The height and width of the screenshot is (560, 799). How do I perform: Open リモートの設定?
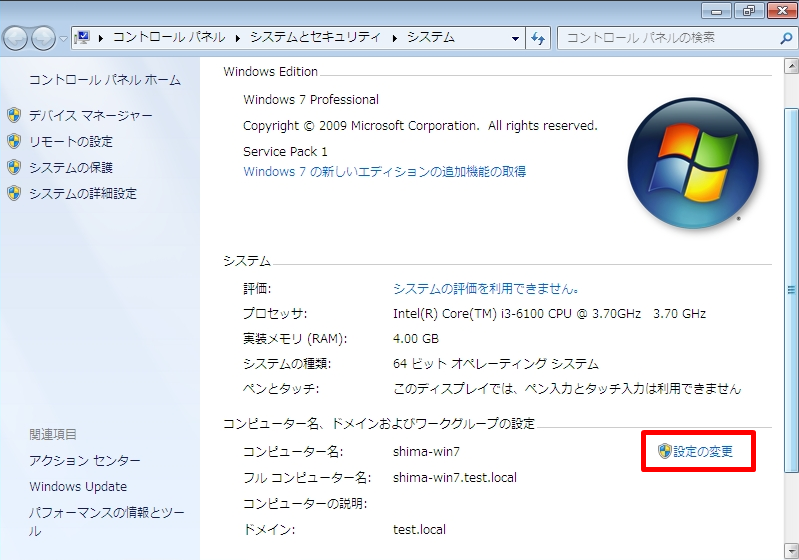pyautogui.click(x=71, y=142)
